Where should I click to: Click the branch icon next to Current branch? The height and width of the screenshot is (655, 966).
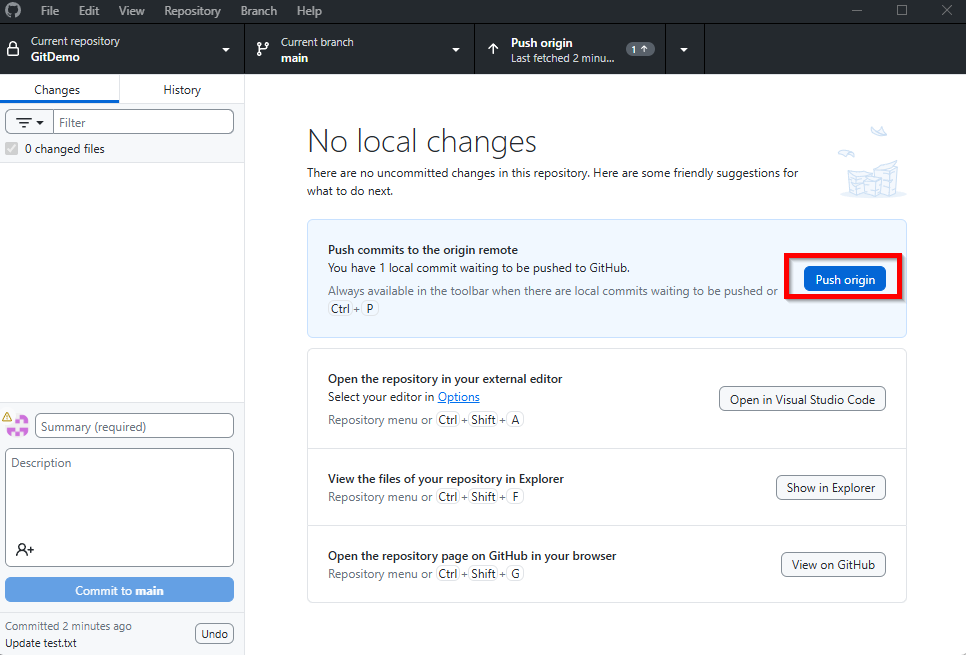(x=263, y=49)
